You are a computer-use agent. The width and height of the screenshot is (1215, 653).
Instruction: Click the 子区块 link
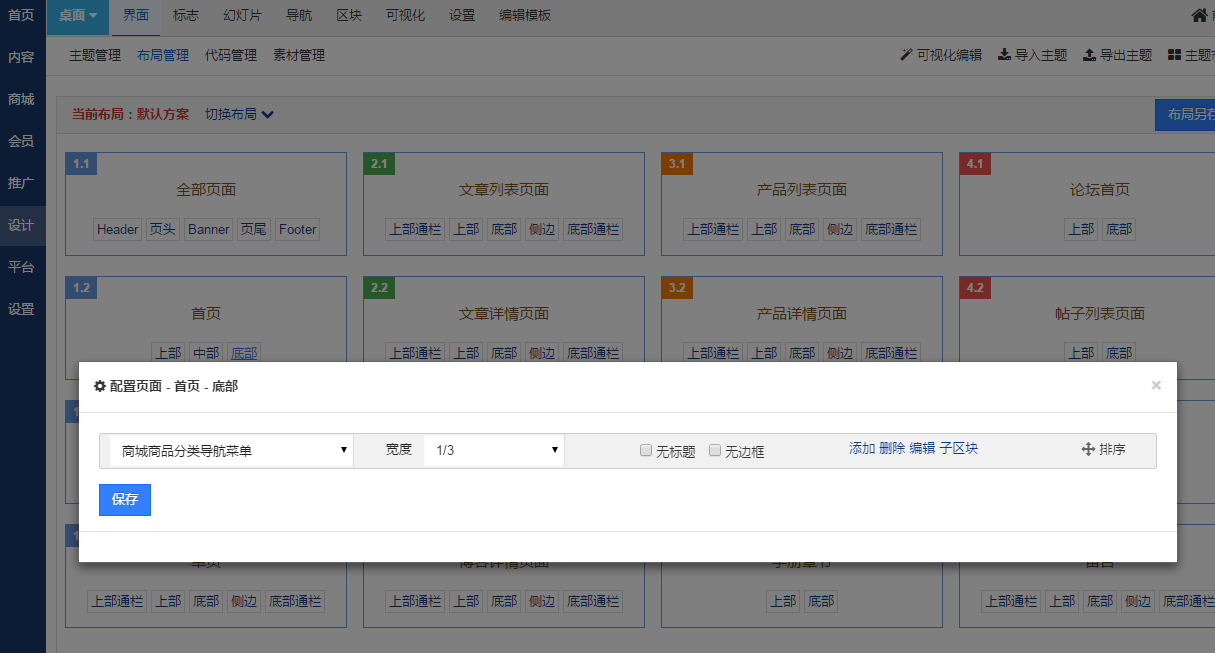coord(958,448)
